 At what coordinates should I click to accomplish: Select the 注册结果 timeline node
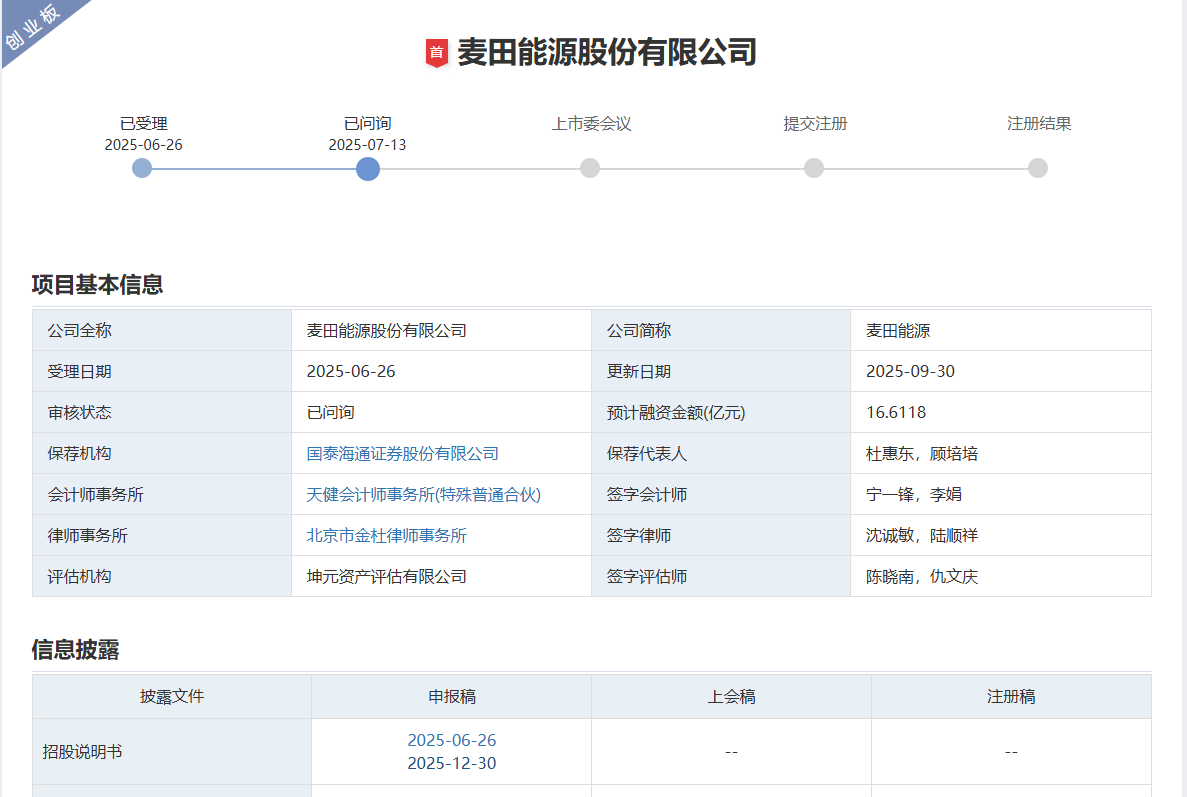(1038, 168)
